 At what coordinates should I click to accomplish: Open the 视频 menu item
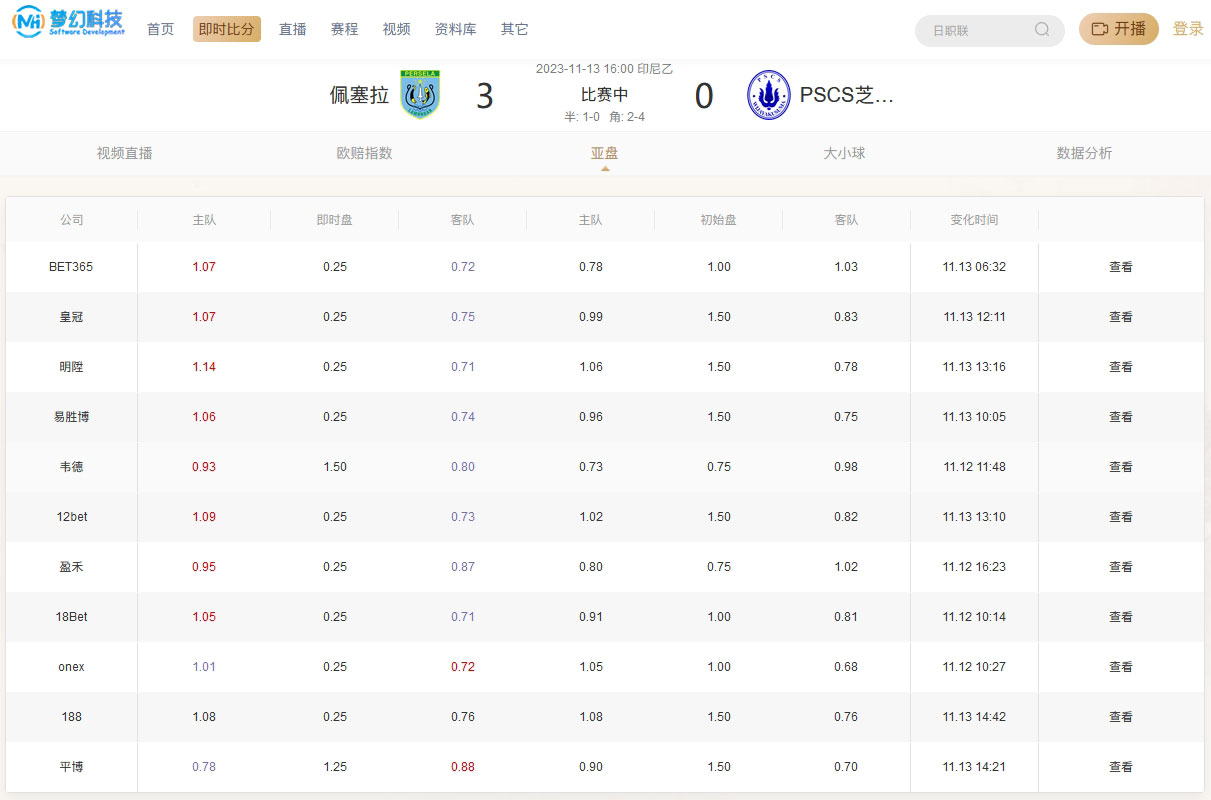[397, 30]
